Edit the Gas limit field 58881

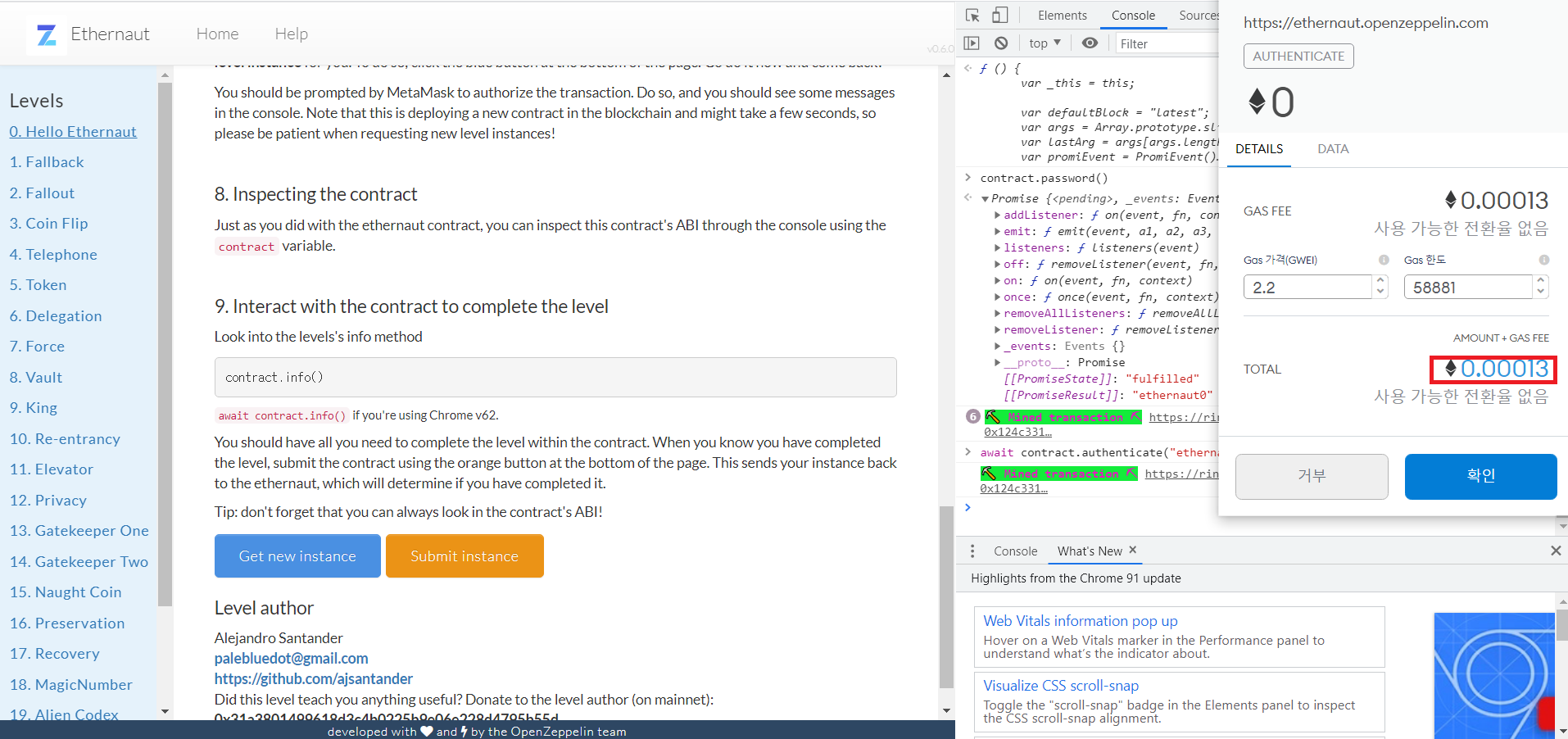[x=1468, y=287]
